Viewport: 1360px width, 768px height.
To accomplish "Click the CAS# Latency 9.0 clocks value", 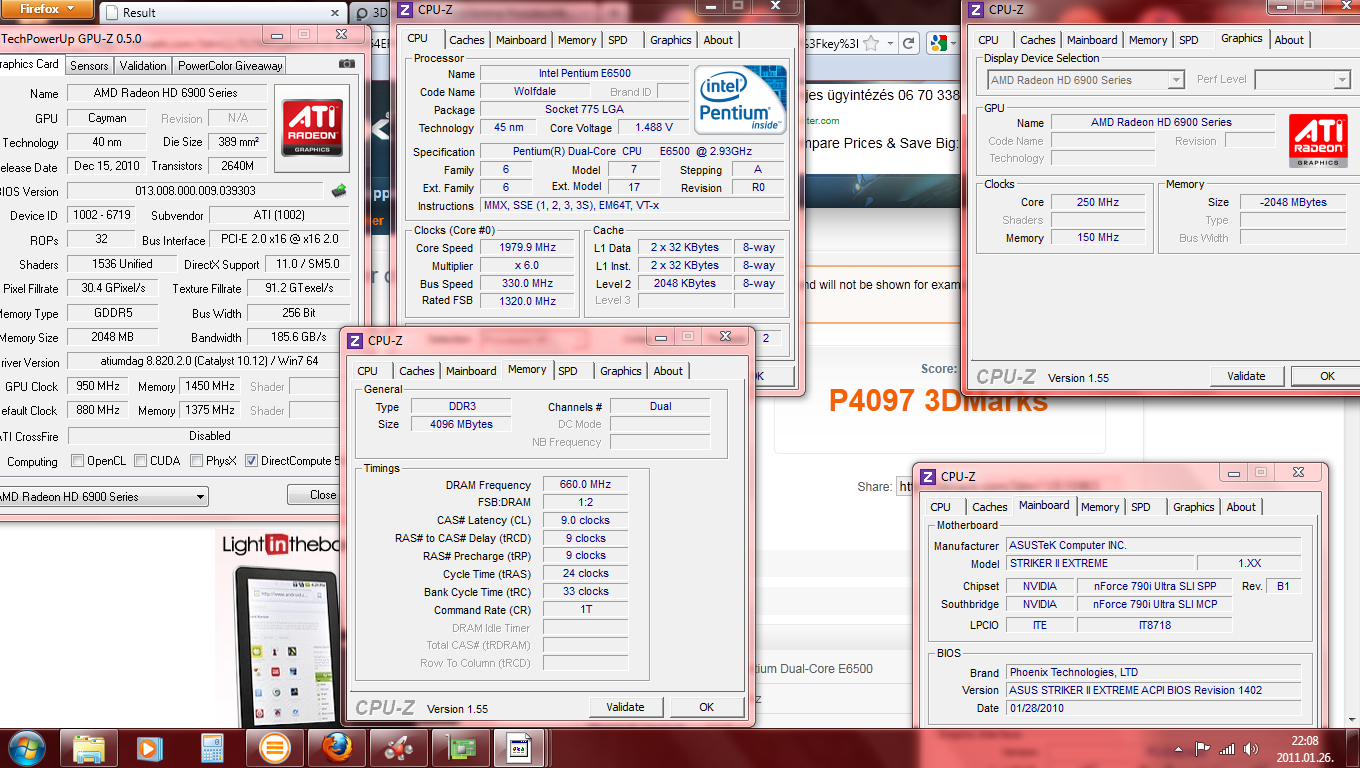I will coord(585,520).
